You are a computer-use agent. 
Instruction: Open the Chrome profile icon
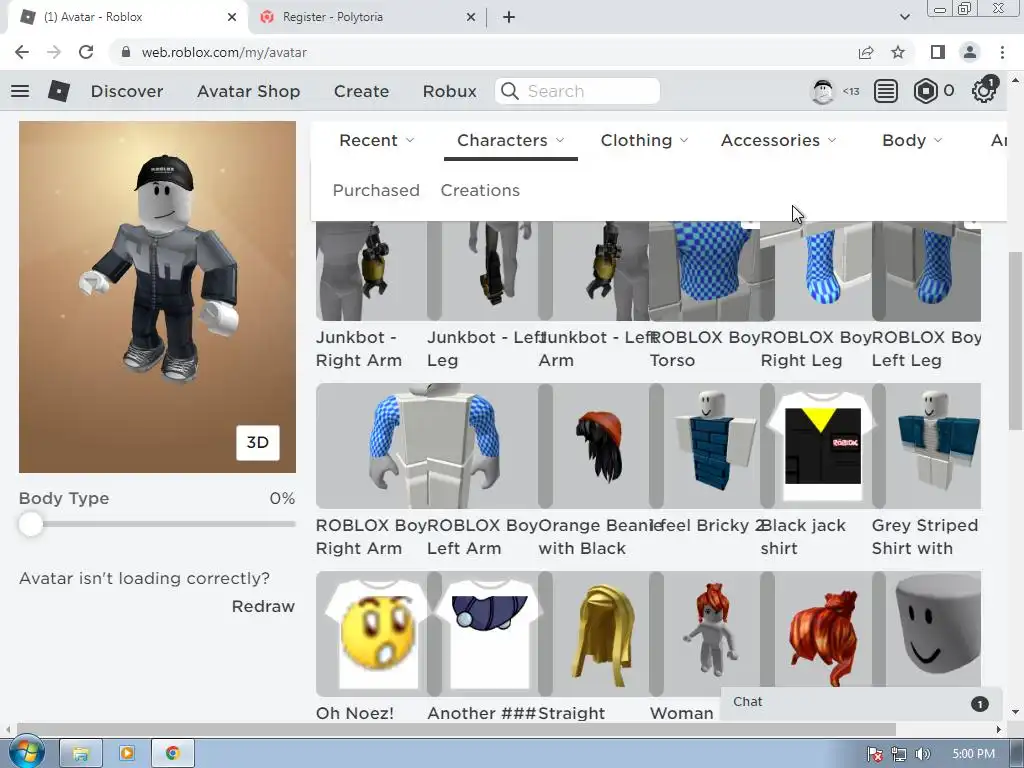coord(970,52)
